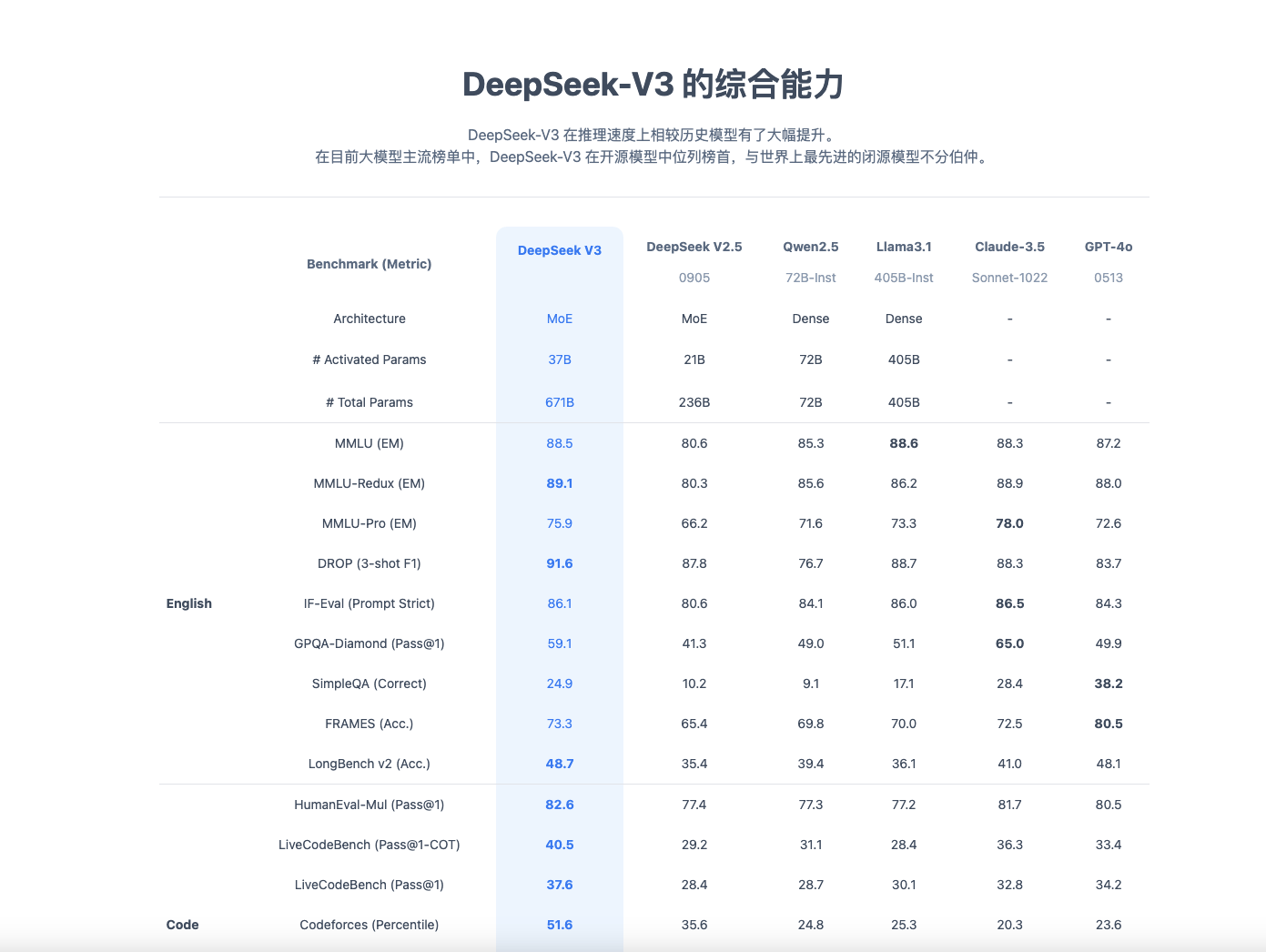Select the "HumanEval-Mul (Pass@1)" row label
Image resolution: width=1266 pixels, height=952 pixels.
(x=370, y=805)
